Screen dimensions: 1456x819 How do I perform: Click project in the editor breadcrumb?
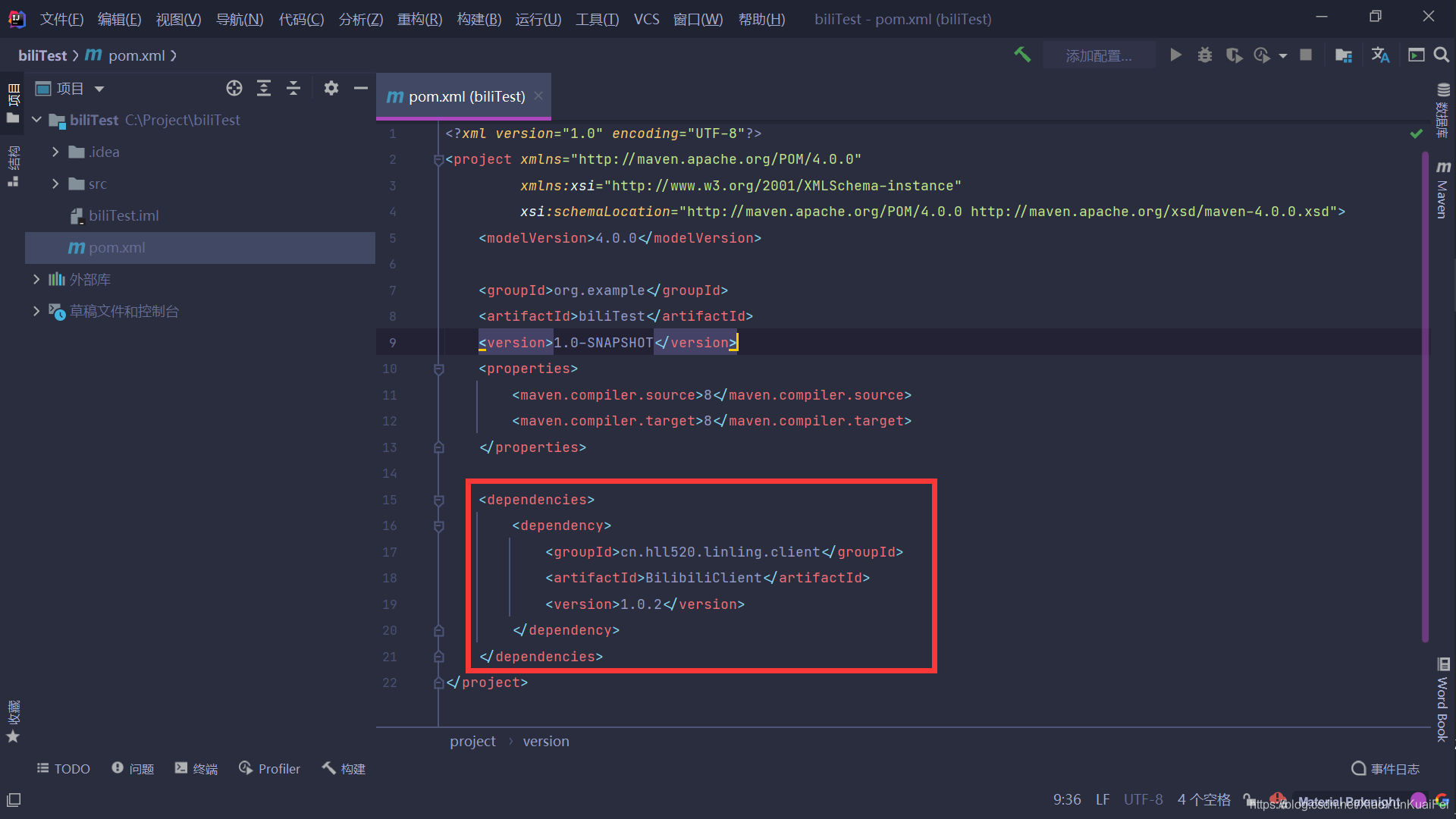[472, 741]
